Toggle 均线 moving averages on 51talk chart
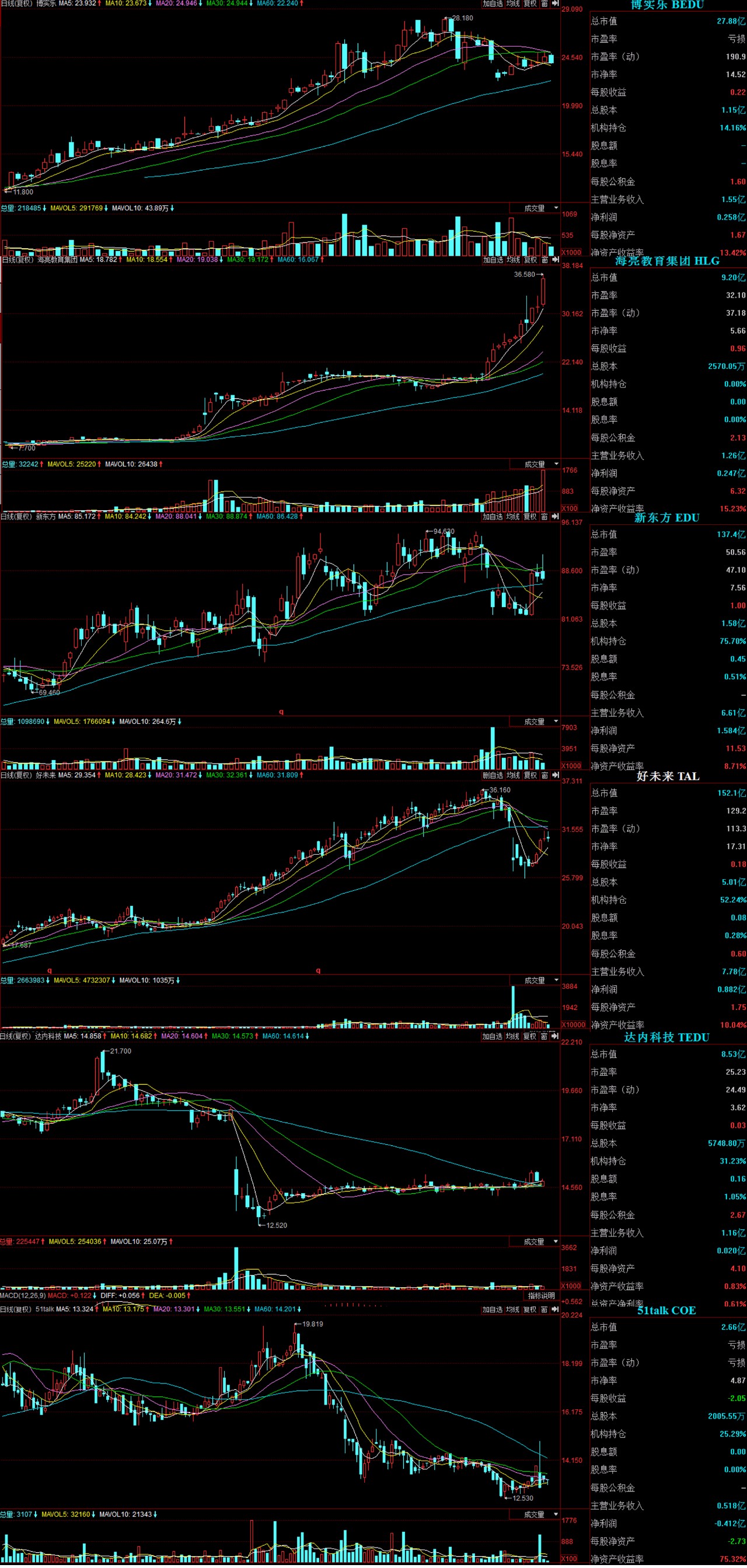This screenshot has height=1568, width=747. pos(513,1310)
